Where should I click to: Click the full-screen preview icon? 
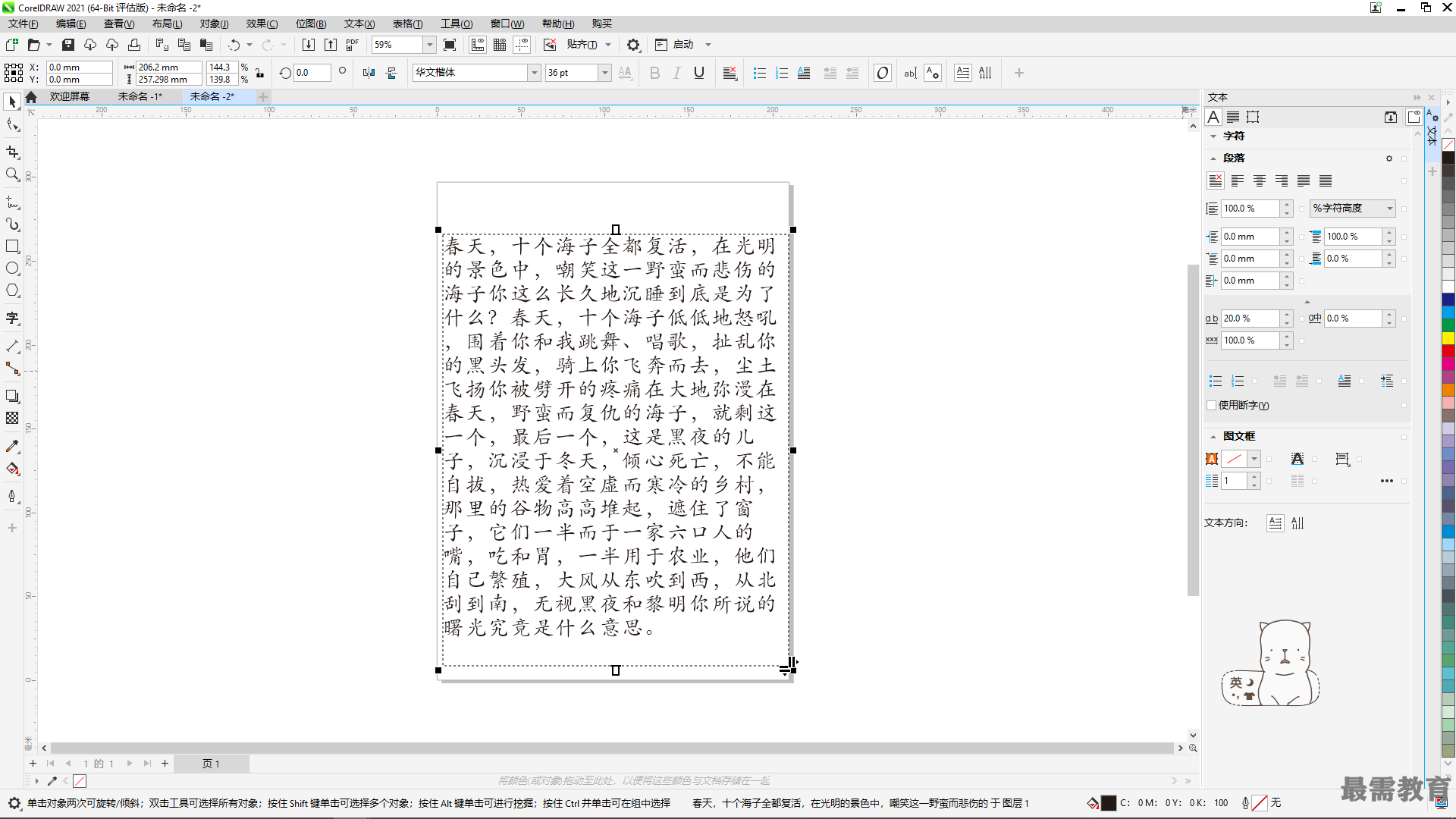click(450, 45)
